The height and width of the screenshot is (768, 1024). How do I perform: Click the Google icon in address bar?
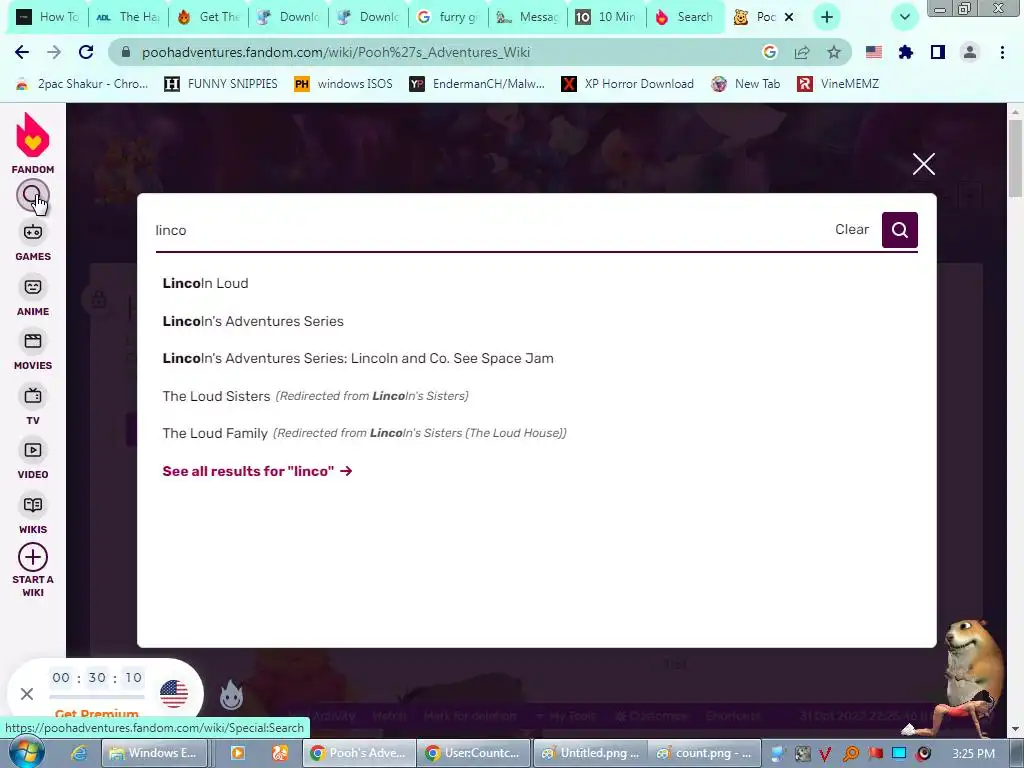tap(769, 52)
